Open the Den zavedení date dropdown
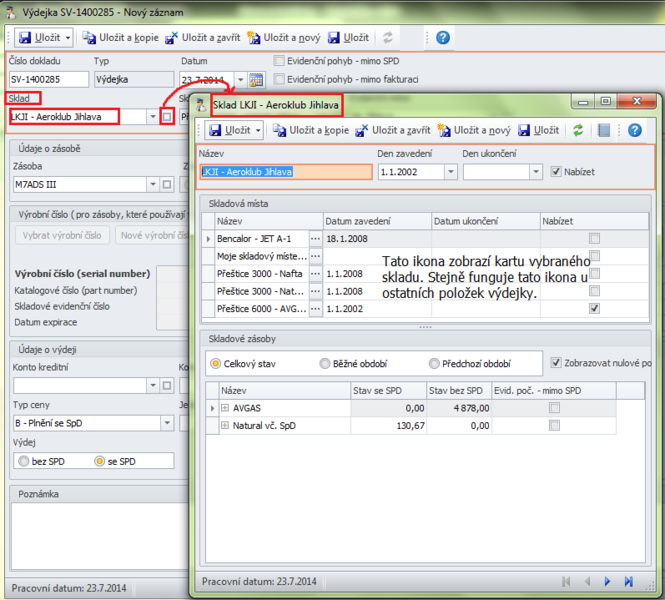This screenshot has height=600, width=665. coord(450,172)
